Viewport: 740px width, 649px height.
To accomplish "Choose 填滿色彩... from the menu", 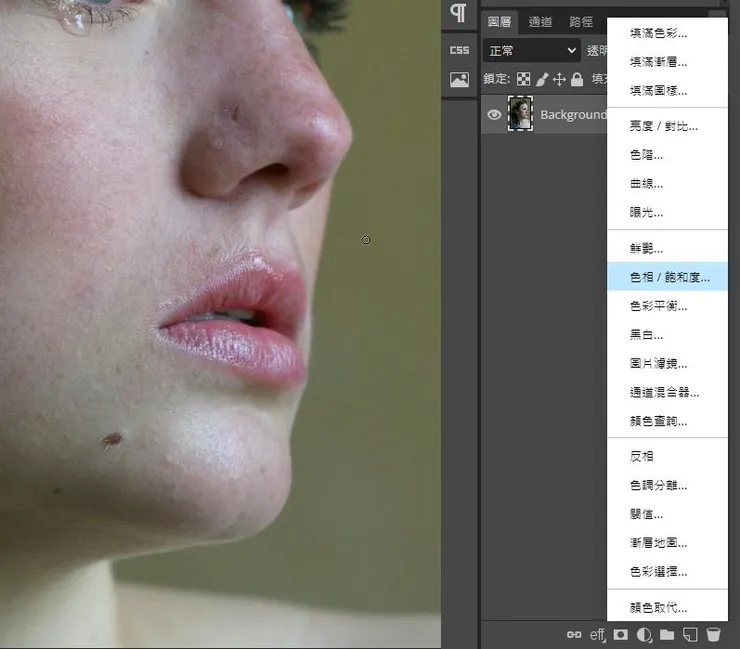I will coord(667,33).
